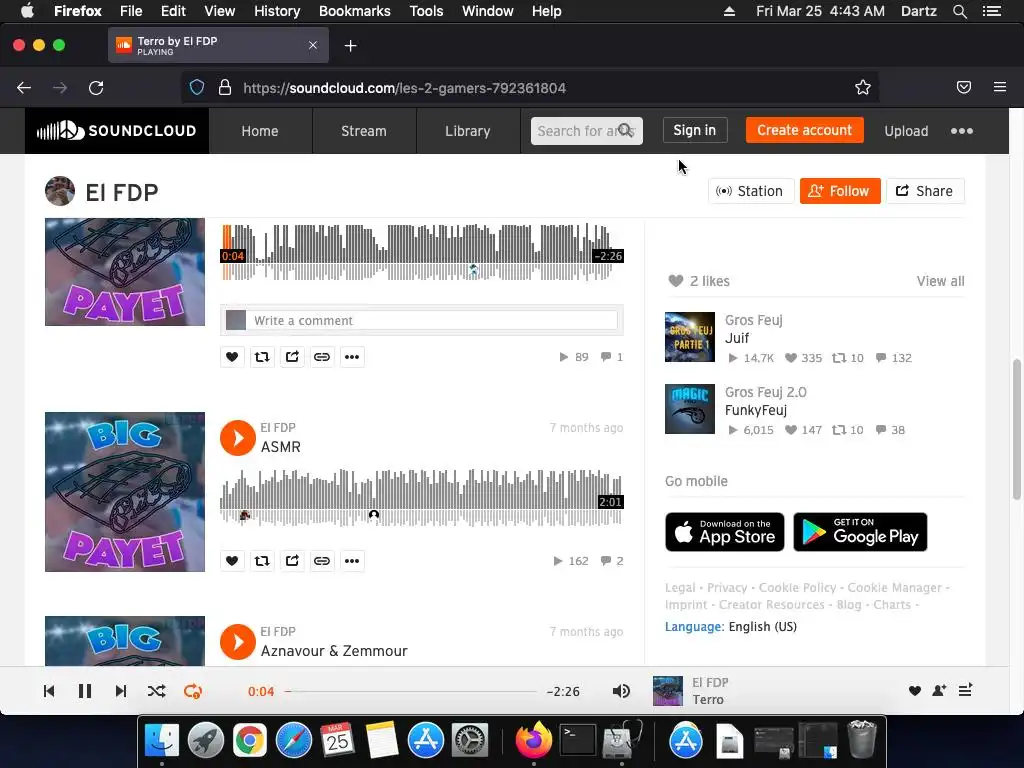The width and height of the screenshot is (1024, 768).
Task: Go back in Firefox
Action: pyautogui.click(x=24, y=88)
